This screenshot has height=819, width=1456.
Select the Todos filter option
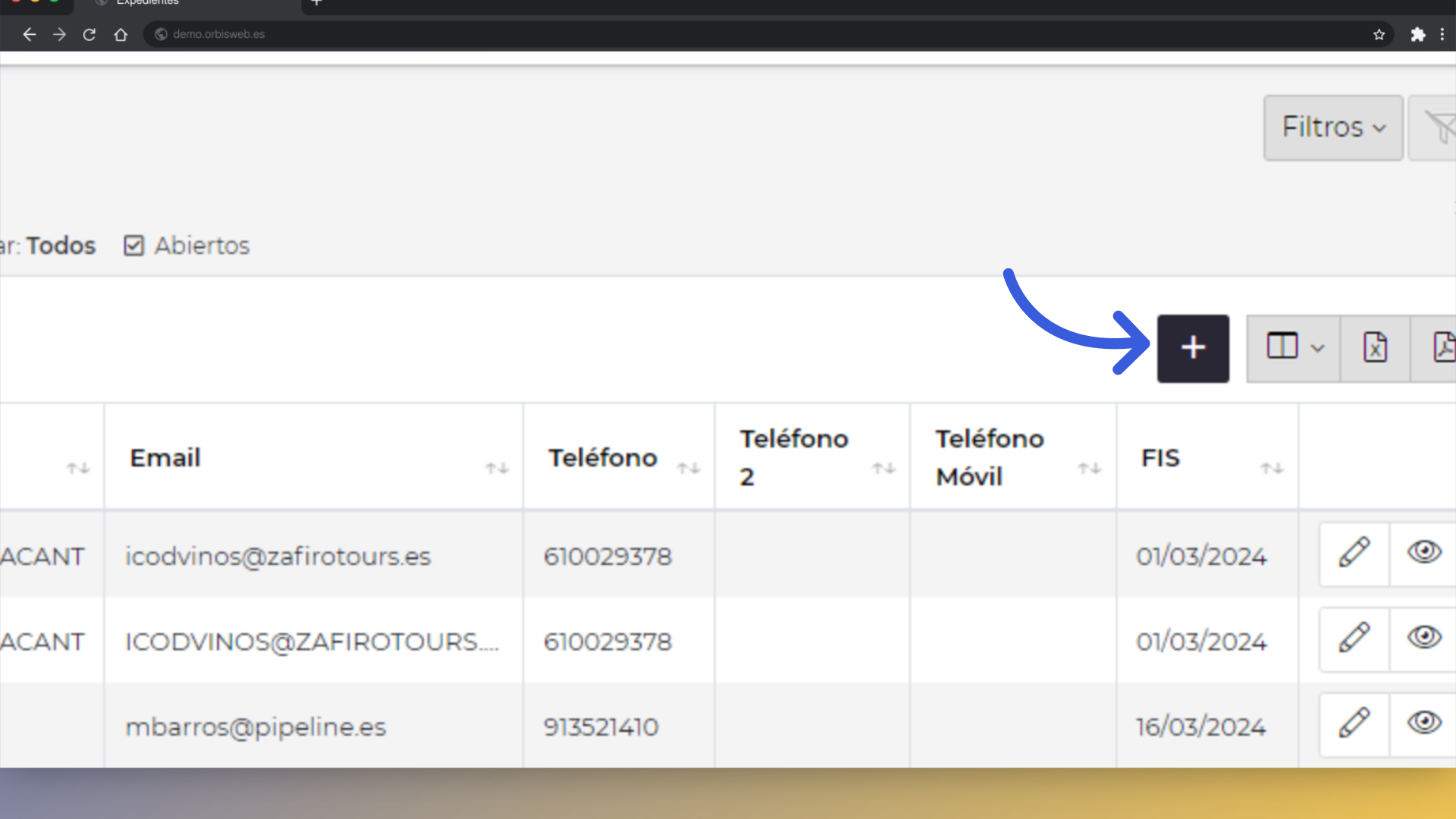click(61, 246)
